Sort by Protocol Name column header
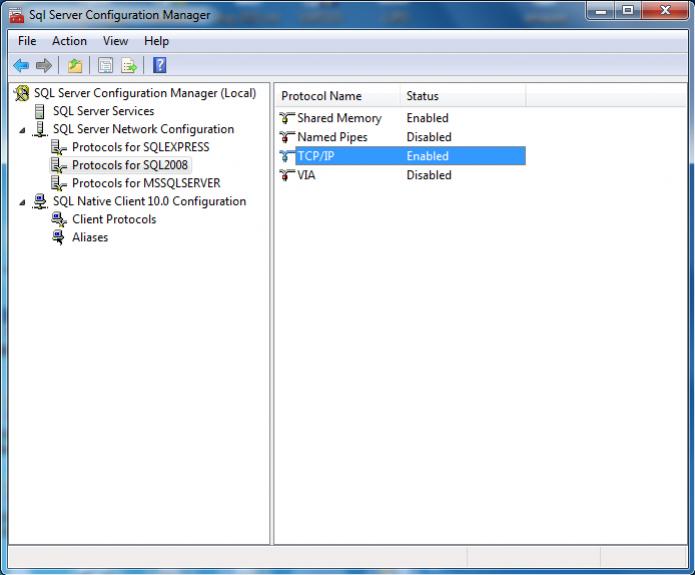695x575 pixels. pyautogui.click(x=338, y=96)
